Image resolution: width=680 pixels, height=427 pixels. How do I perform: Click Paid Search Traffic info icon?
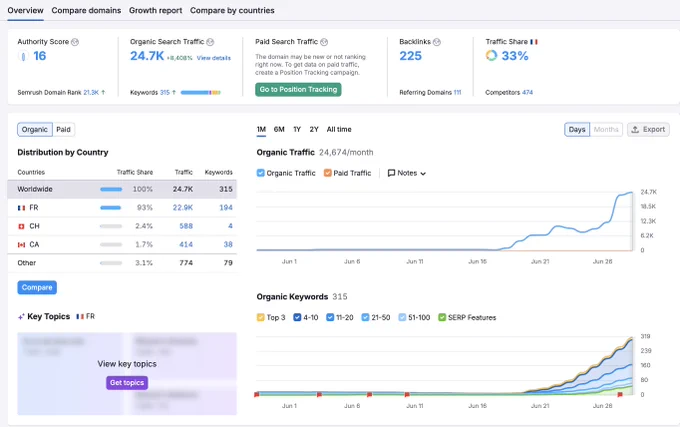324,42
